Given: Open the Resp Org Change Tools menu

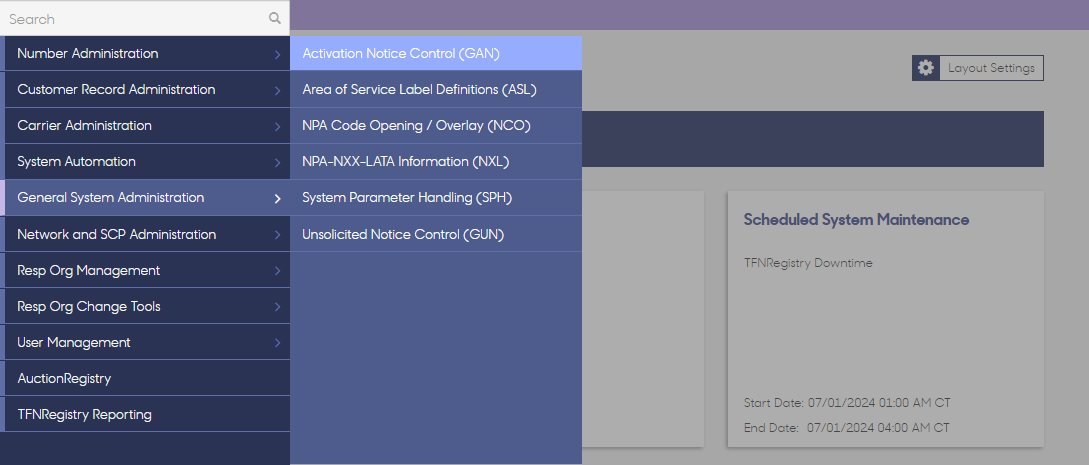Looking at the screenshot, I should pyautogui.click(x=145, y=307).
